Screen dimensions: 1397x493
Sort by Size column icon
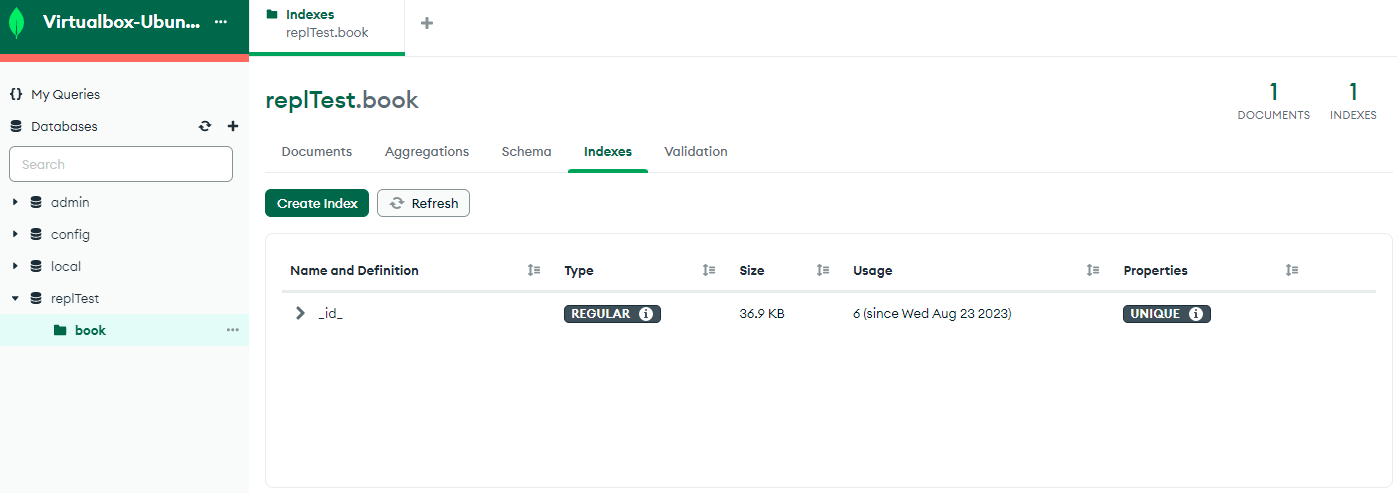[x=823, y=270]
